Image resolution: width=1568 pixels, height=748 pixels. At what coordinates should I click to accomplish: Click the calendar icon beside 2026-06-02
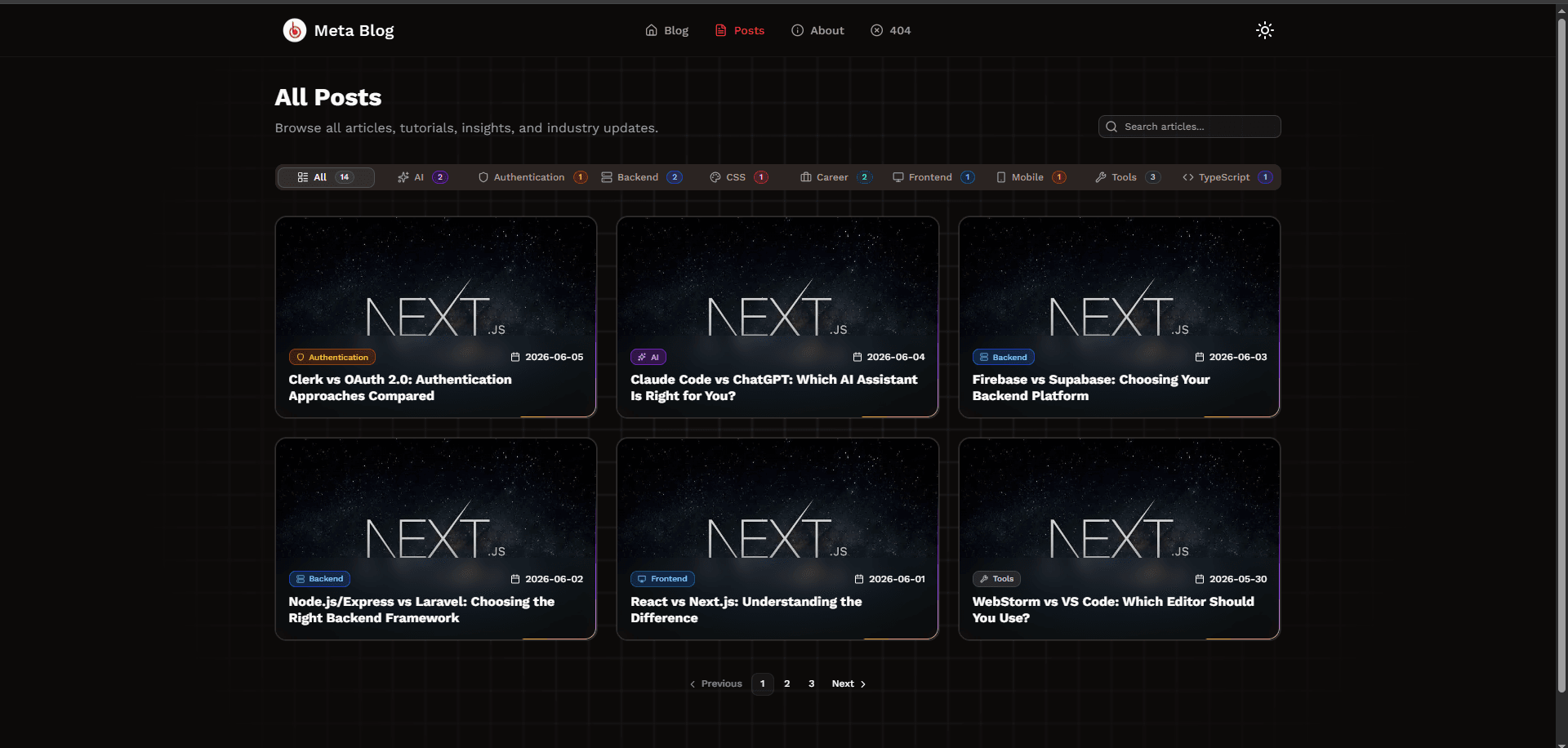tap(515, 579)
